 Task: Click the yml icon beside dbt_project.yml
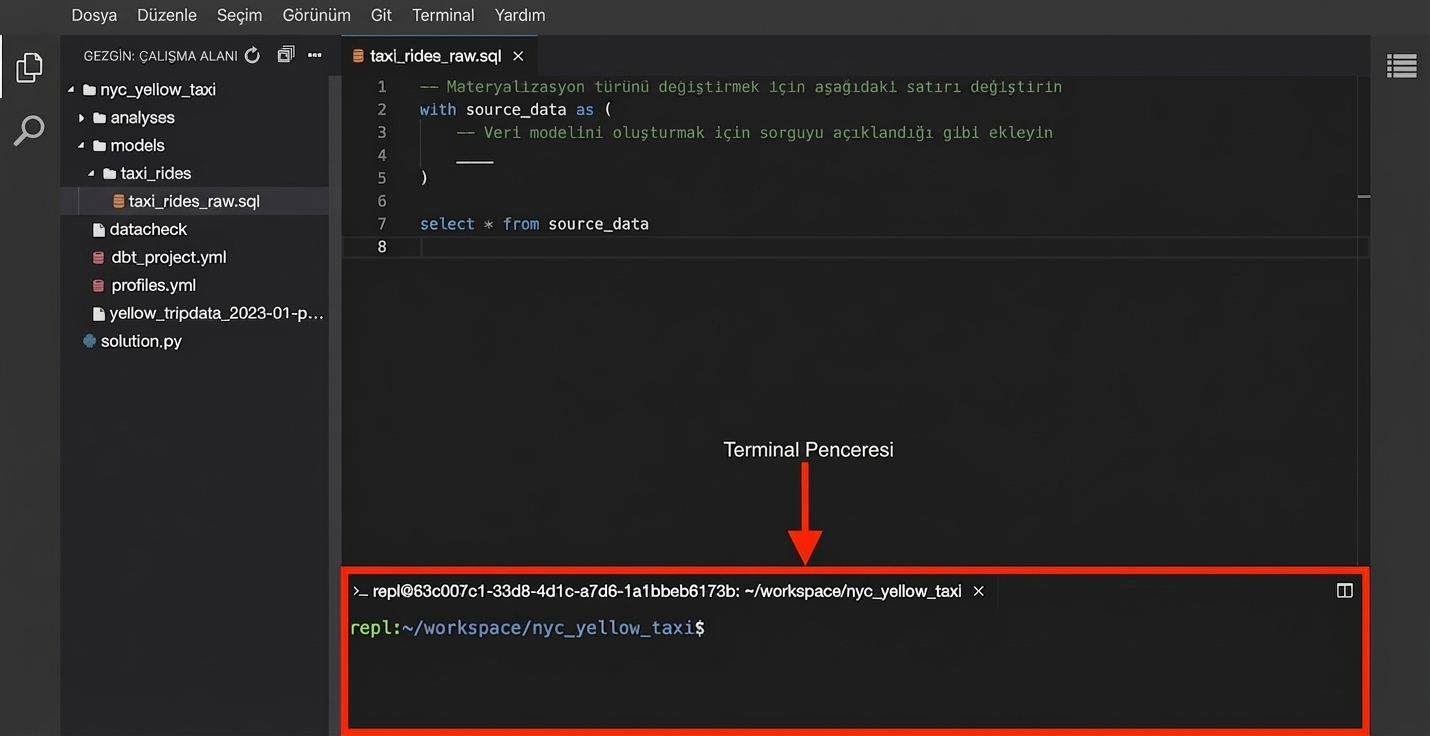pyautogui.click(x=98, y=257)
